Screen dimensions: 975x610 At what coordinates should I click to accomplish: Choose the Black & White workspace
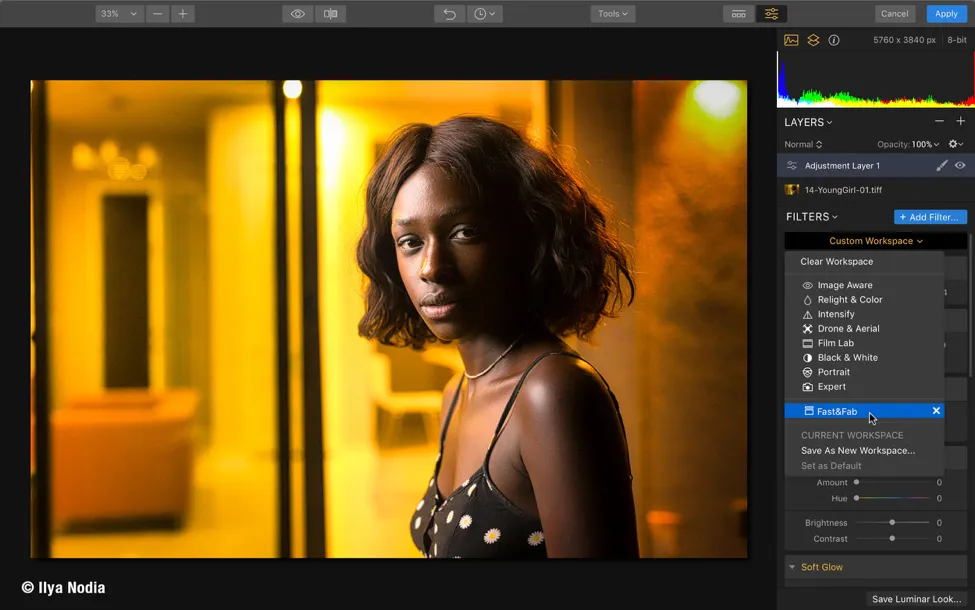847,357
